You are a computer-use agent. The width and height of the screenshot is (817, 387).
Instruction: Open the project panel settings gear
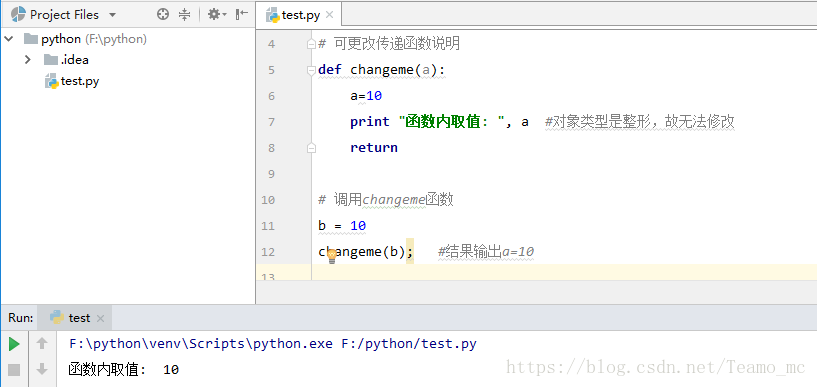[217, 15]
